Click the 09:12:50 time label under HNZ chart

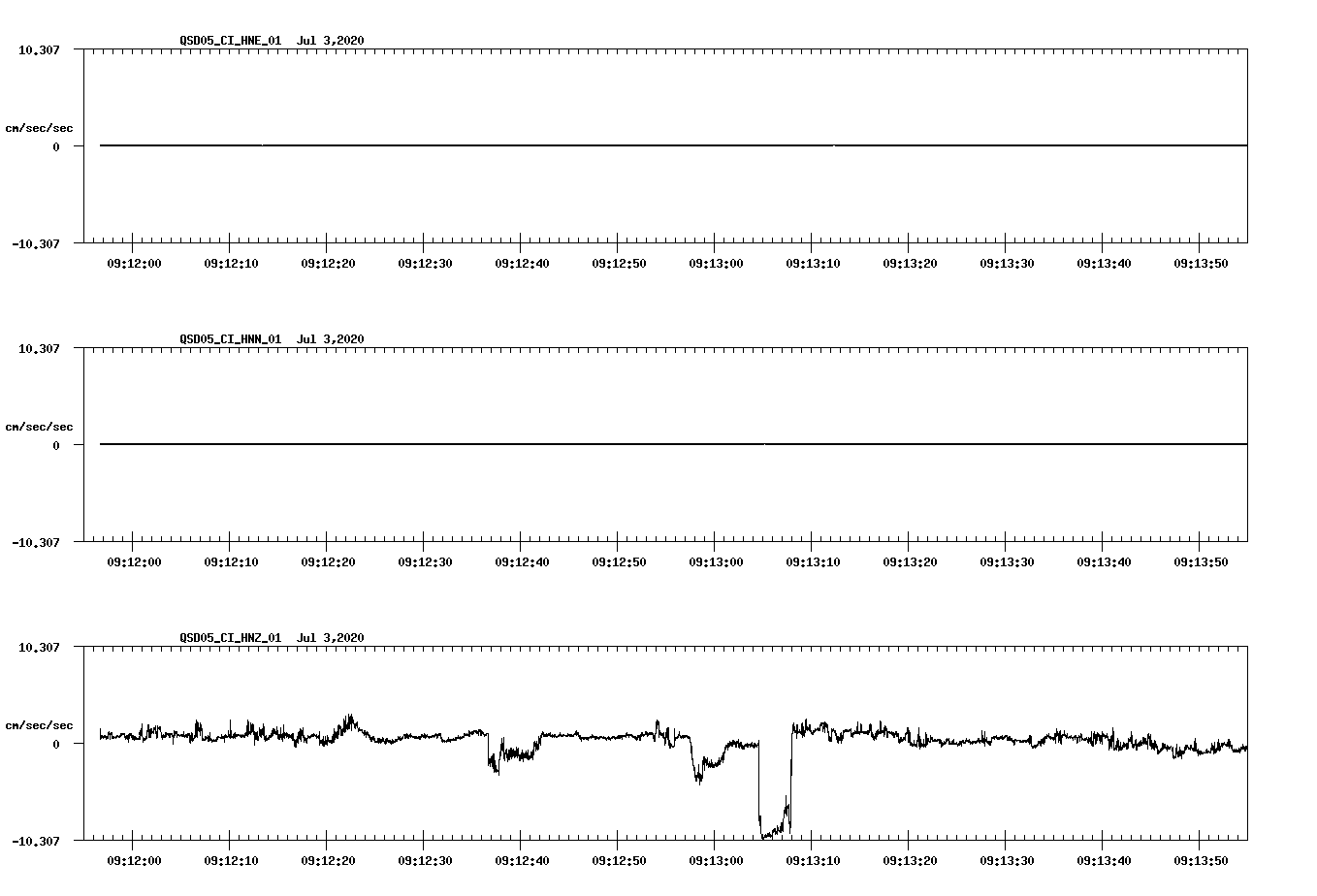pyautogui.click(x=619, y=860)
